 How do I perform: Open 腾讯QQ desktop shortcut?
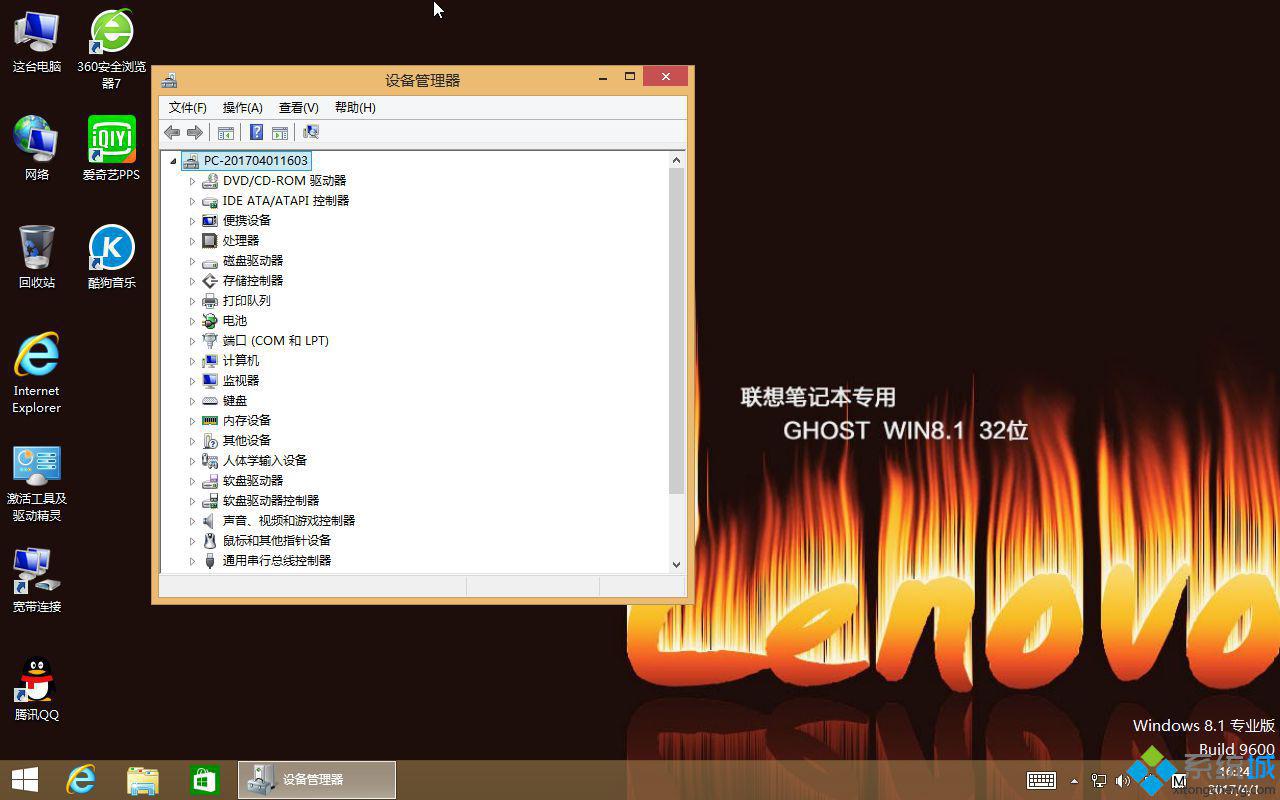(x=37, y=688)
